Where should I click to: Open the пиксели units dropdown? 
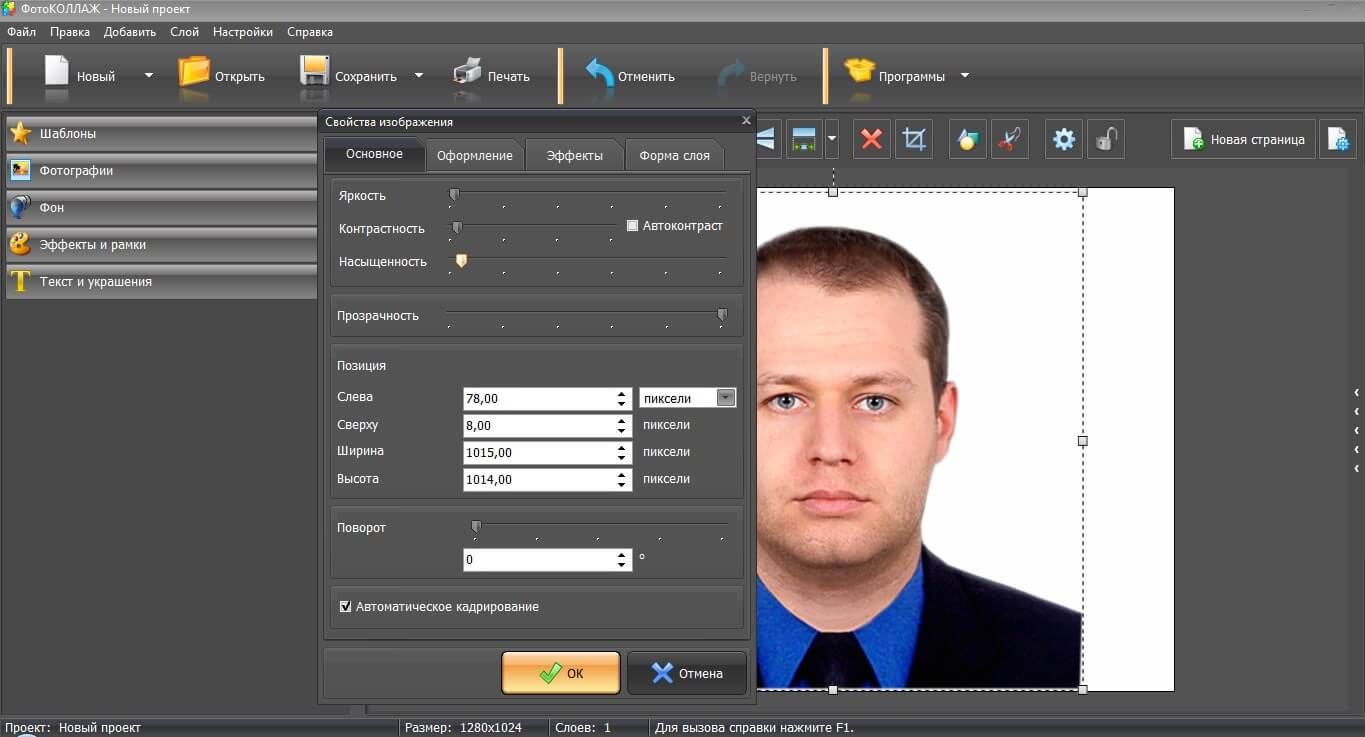click(726, 398)
